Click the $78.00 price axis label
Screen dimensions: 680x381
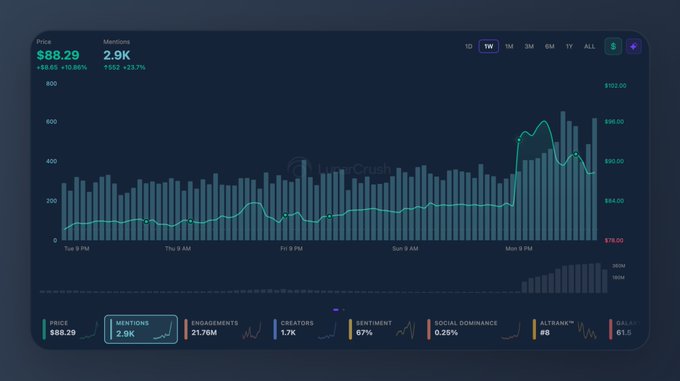[x=614, y=241]
